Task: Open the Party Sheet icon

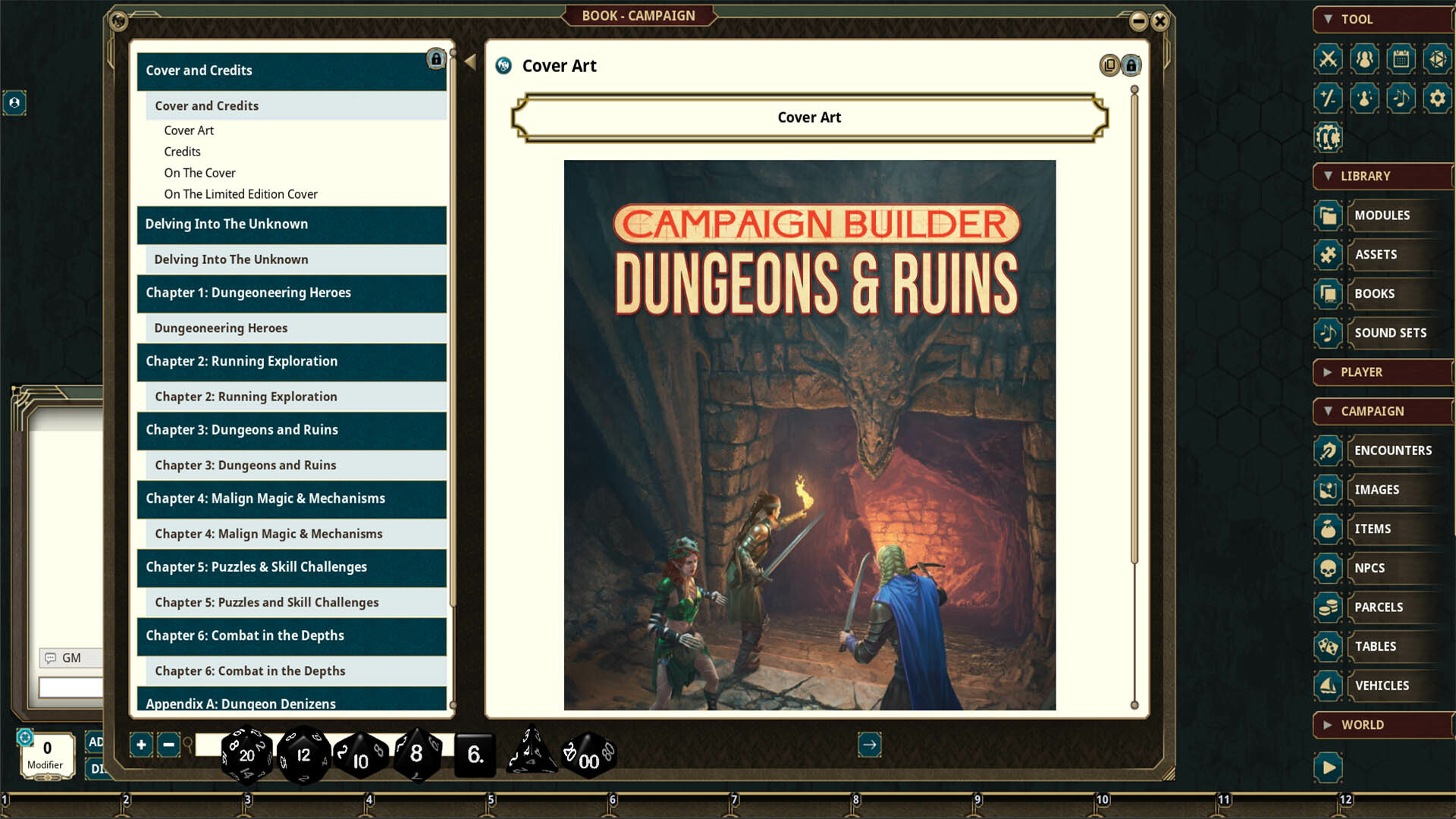Action: point(1364,58)
